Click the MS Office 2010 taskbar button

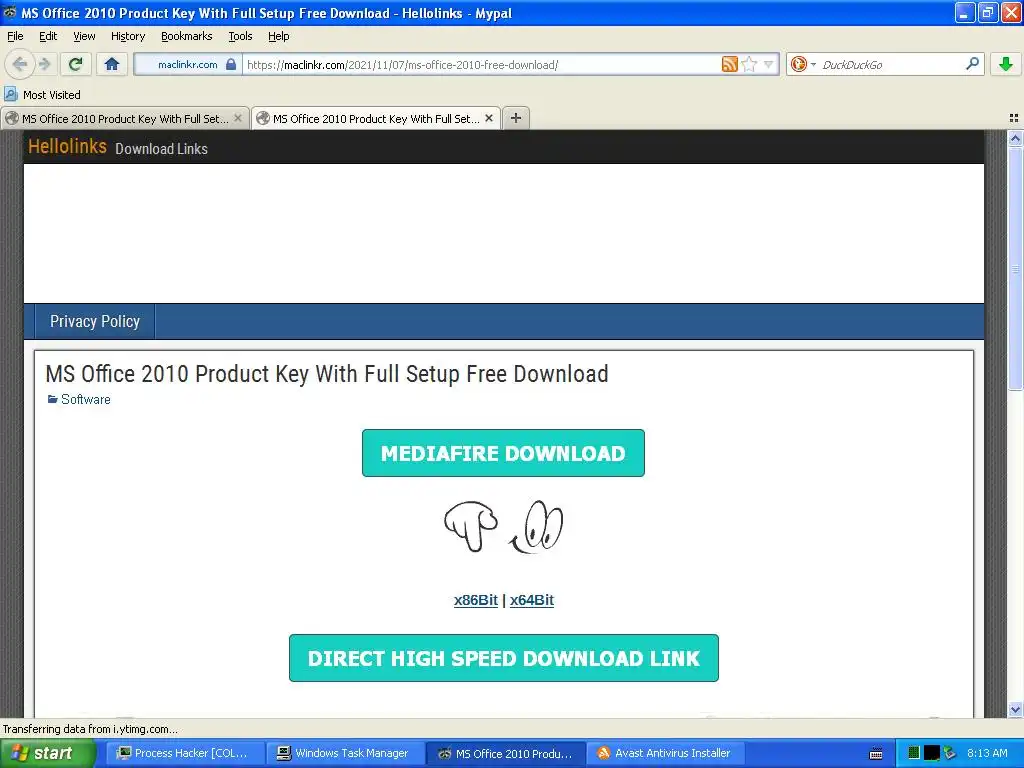click(505, 753)
